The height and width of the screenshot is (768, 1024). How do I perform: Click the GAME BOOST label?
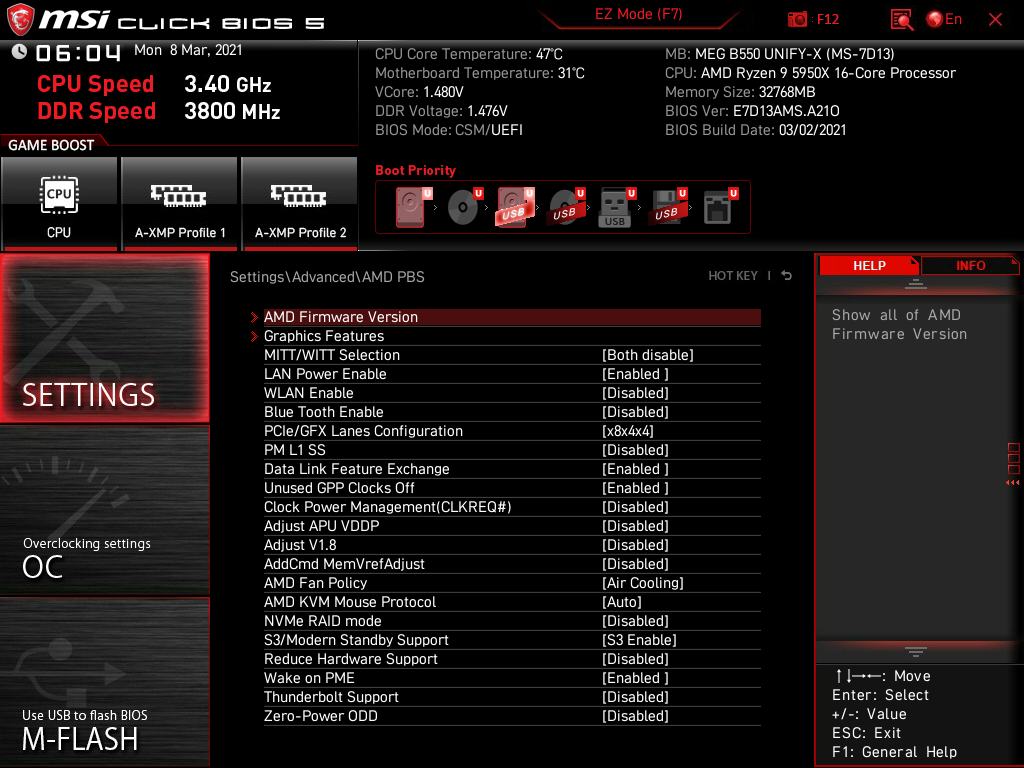[51, 145]
